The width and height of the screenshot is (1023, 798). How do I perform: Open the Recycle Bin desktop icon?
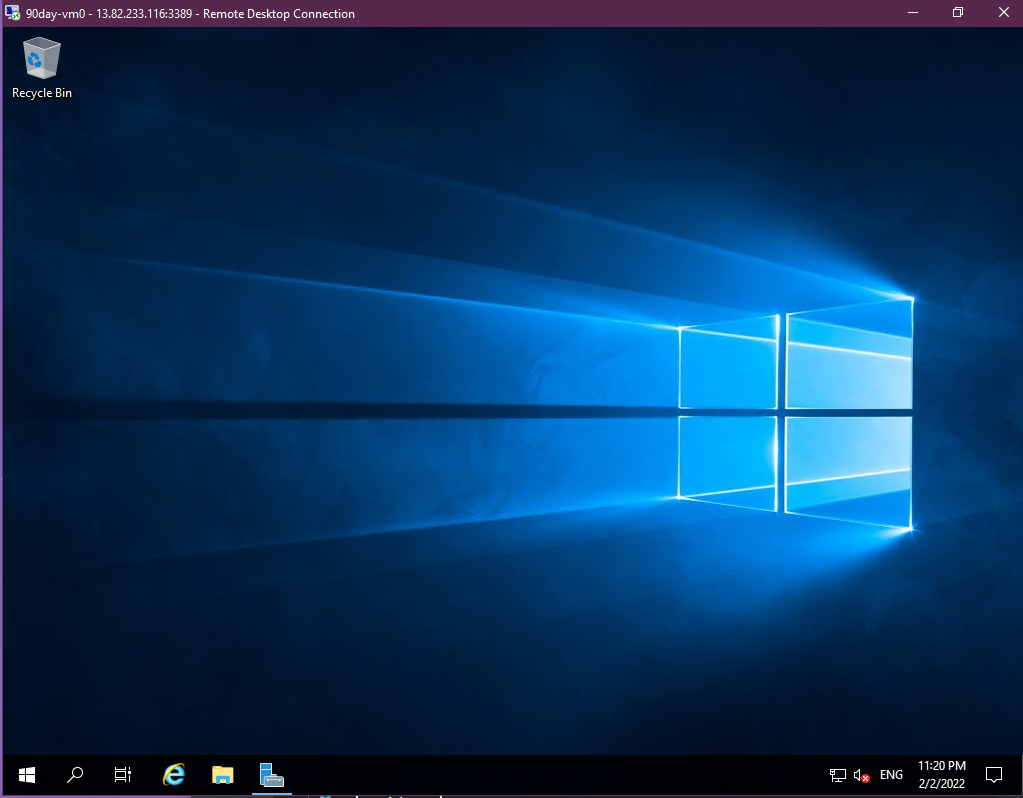pyautogui.click(x=41, y=59)
